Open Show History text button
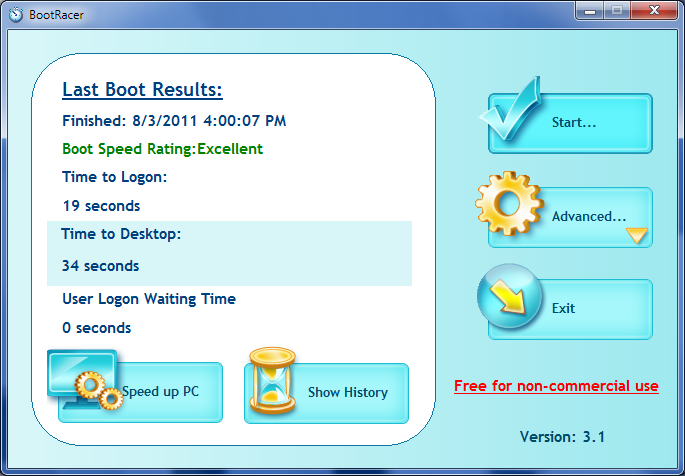Image resolution: width=685 pixels, height=476 pixels. click(x=347, y=392)
